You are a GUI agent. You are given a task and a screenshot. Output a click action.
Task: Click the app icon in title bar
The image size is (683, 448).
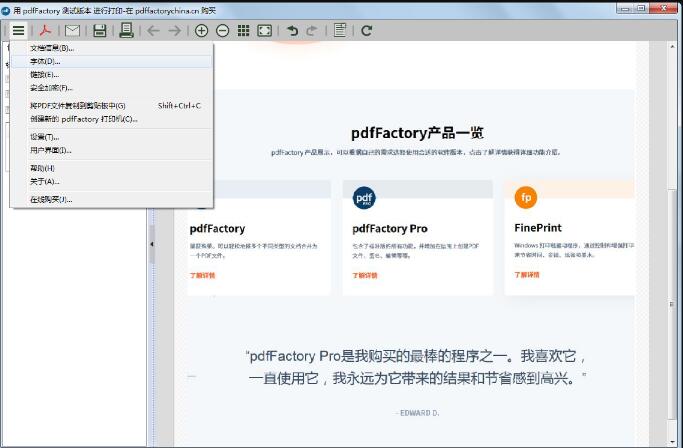[6, 10]
